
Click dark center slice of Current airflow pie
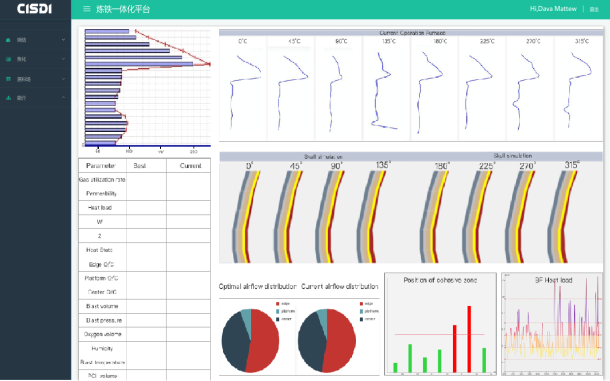point(311,342)
